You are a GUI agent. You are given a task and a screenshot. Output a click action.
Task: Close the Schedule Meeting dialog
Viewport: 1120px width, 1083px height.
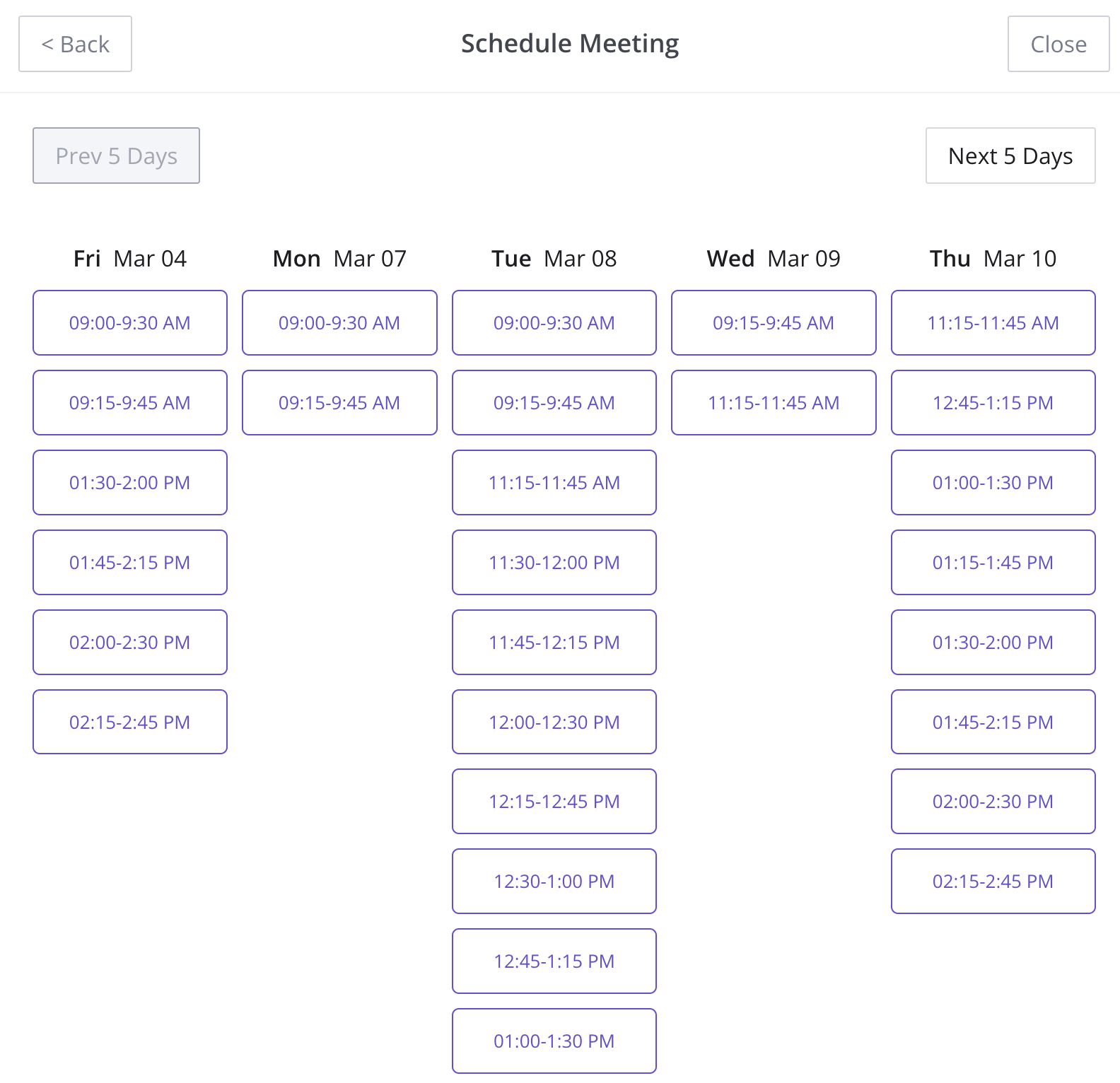coord(1058,44)
